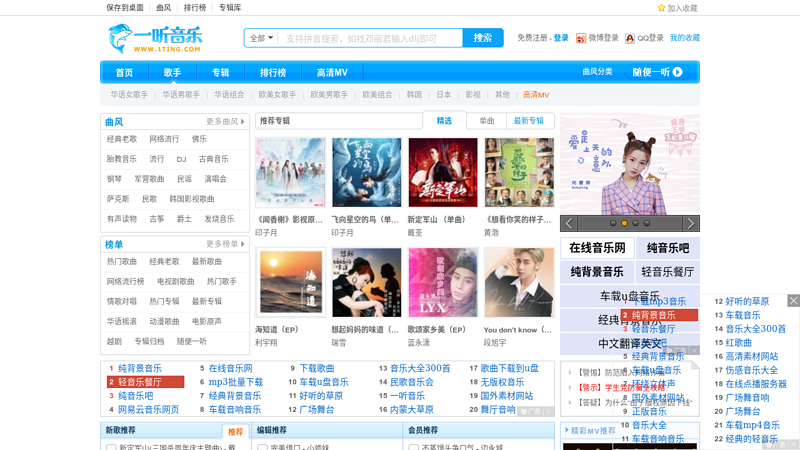
Task: Click the 搜索 button
Action: click(x=483, y=38)
